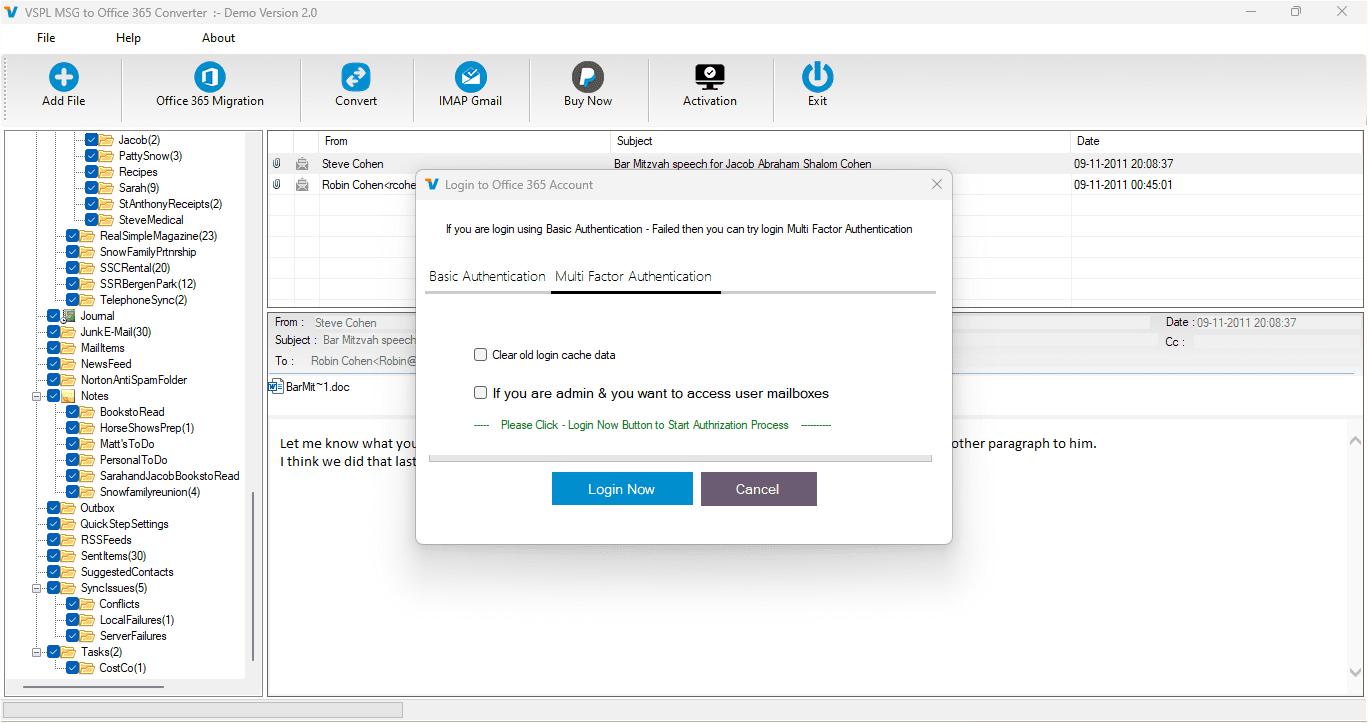
Task: Select the HorseShowsPrep(1) folder
Action: point(147,428)
